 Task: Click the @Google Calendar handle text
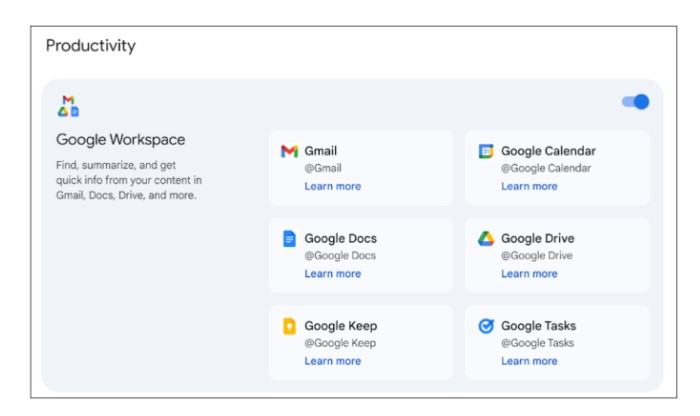coord(546,168)
